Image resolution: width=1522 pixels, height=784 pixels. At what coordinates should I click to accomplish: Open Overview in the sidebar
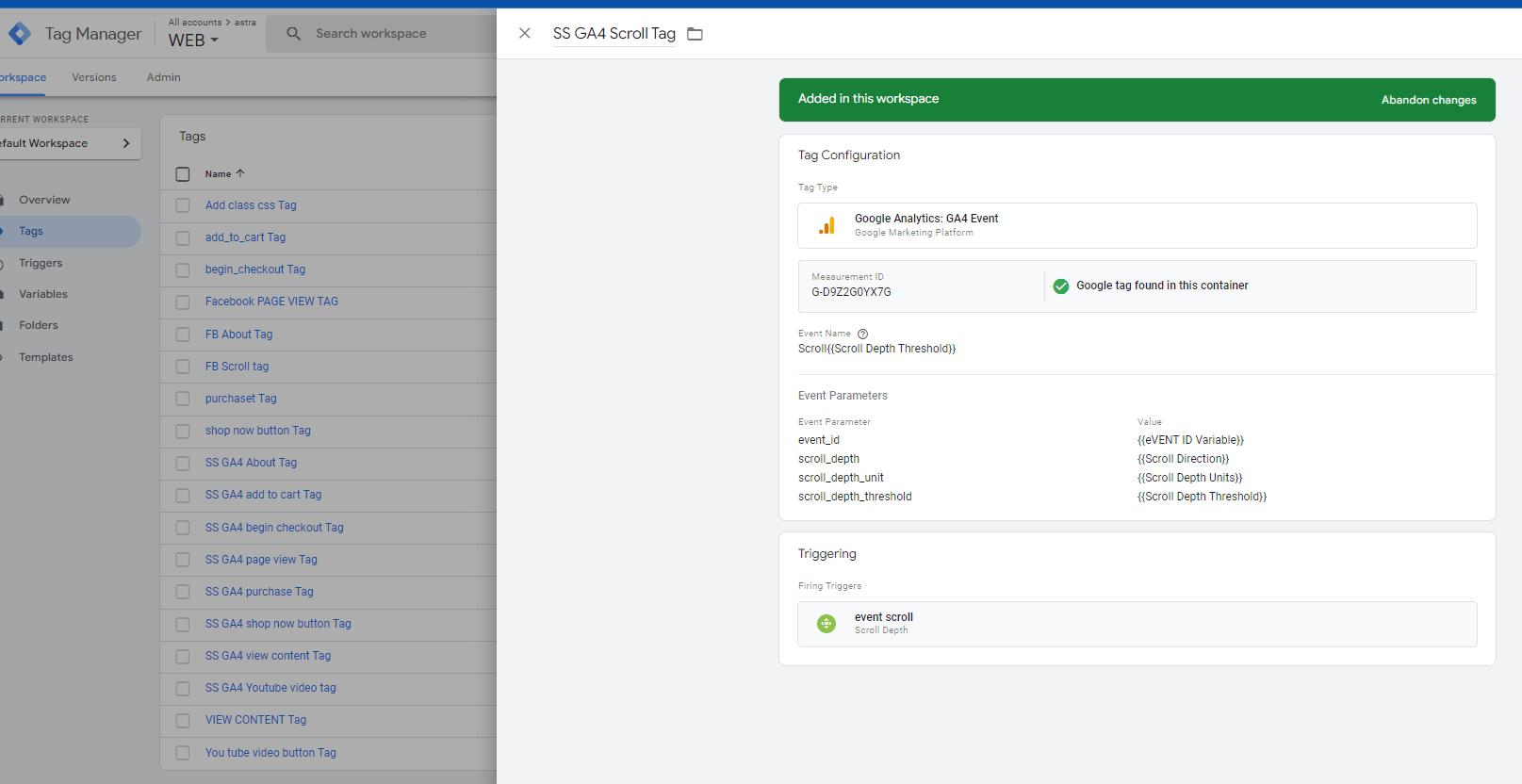click(44, 200)
